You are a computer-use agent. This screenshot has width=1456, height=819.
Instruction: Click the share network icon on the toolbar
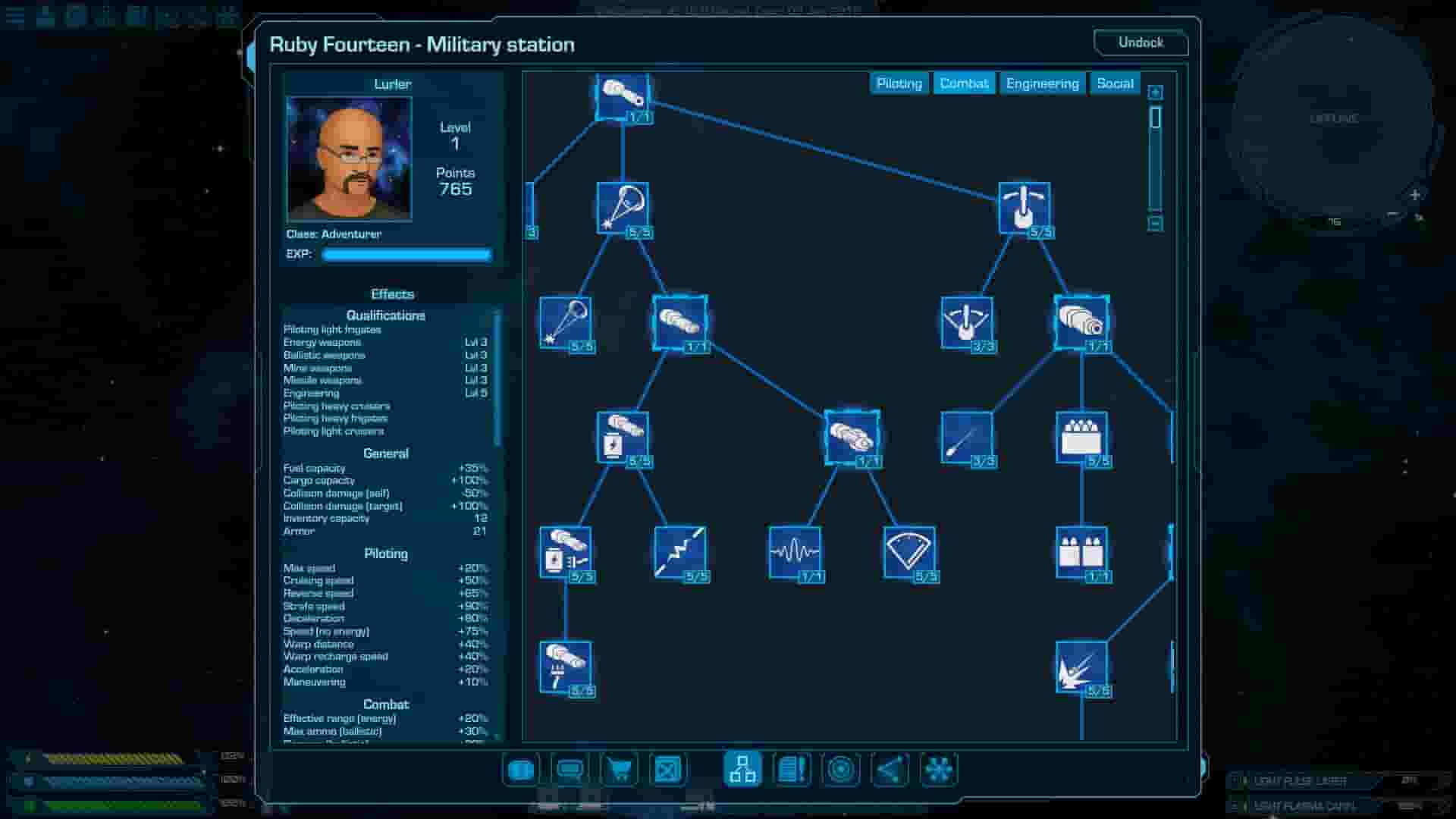point(890,770)
